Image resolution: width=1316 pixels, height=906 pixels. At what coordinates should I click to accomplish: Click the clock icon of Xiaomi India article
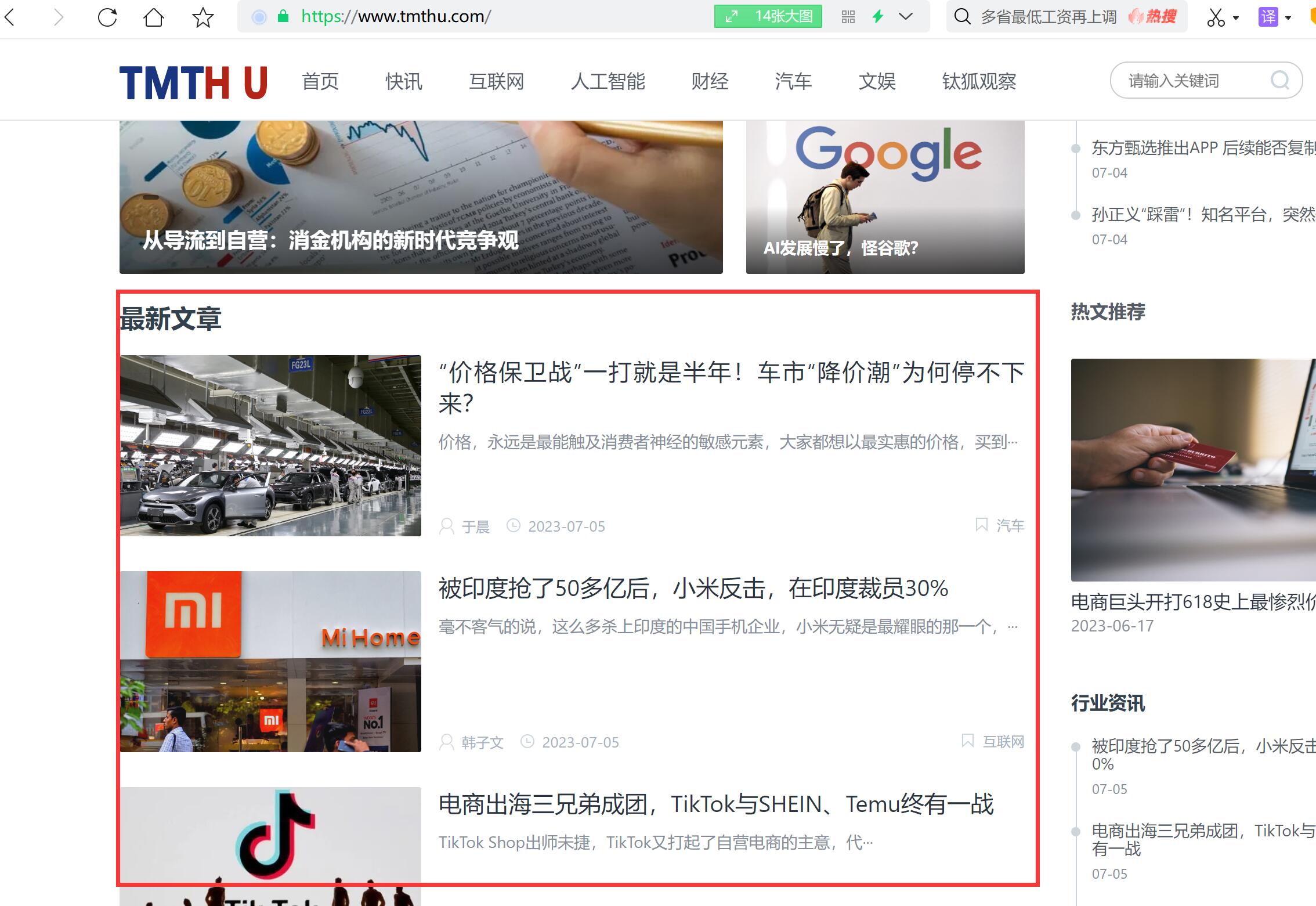click(527, 741)
